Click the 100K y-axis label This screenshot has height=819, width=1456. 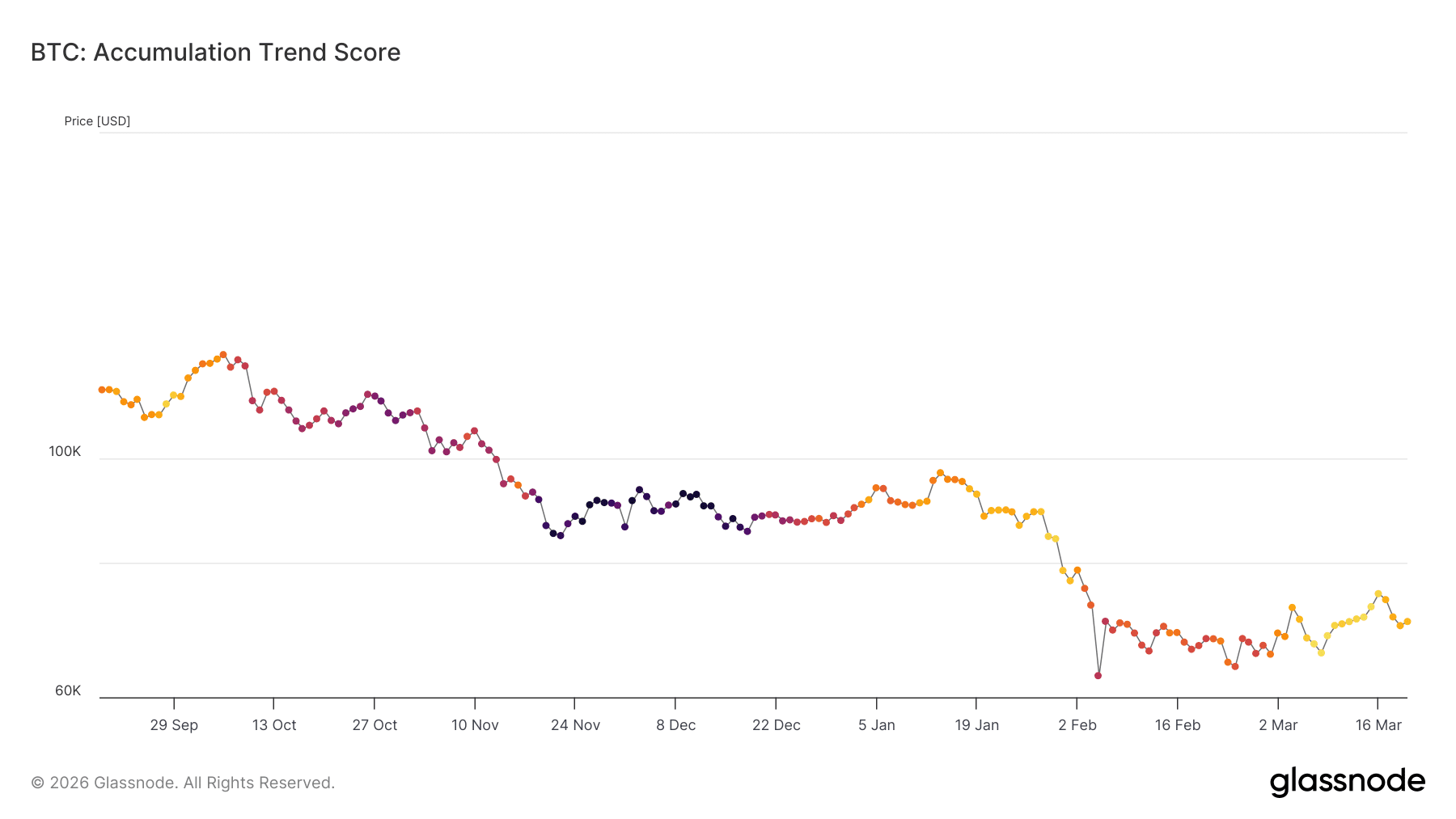coord(65,451)
